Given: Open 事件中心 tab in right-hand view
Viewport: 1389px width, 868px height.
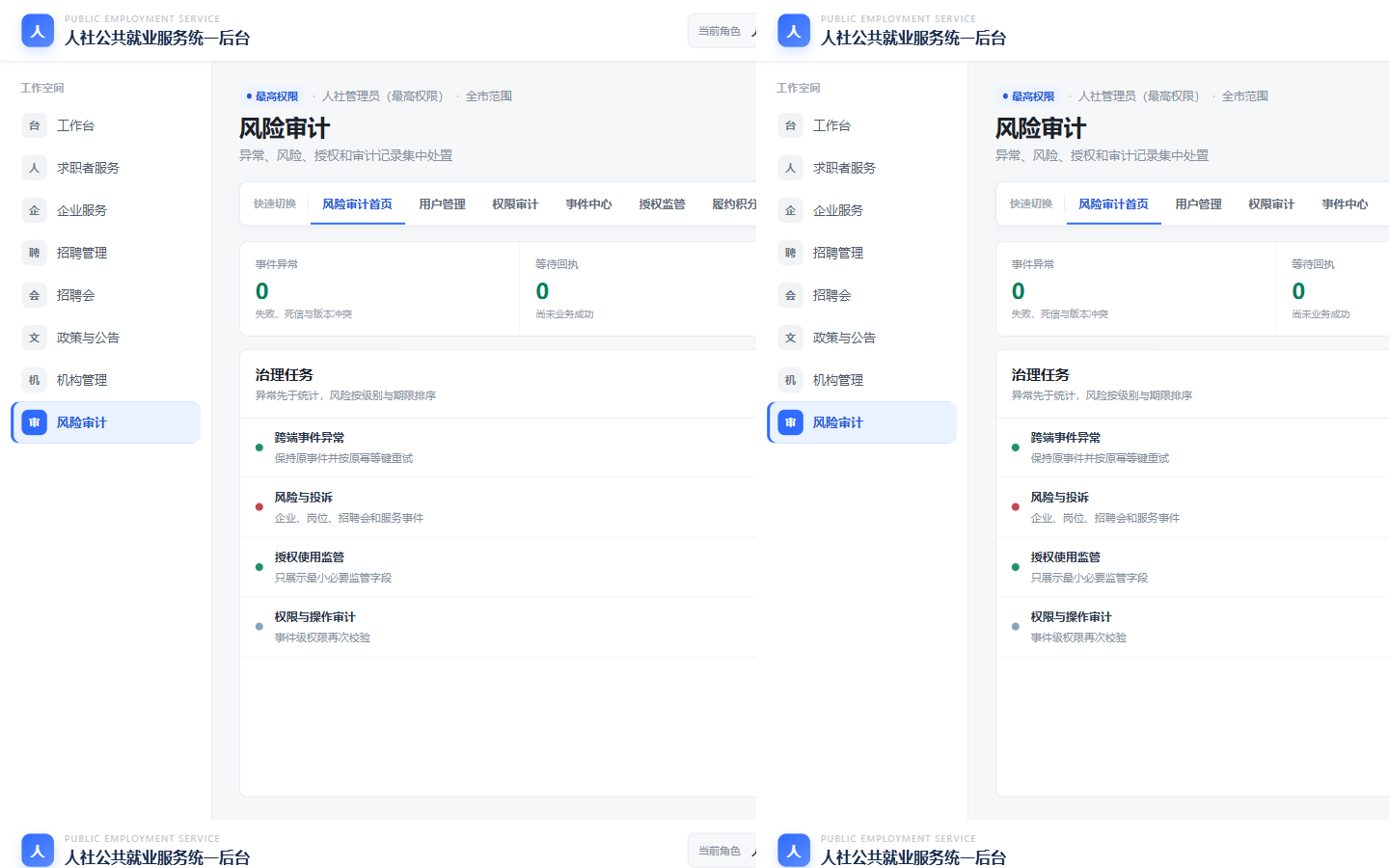Looking at the screenshot, I should [1345, 204].
